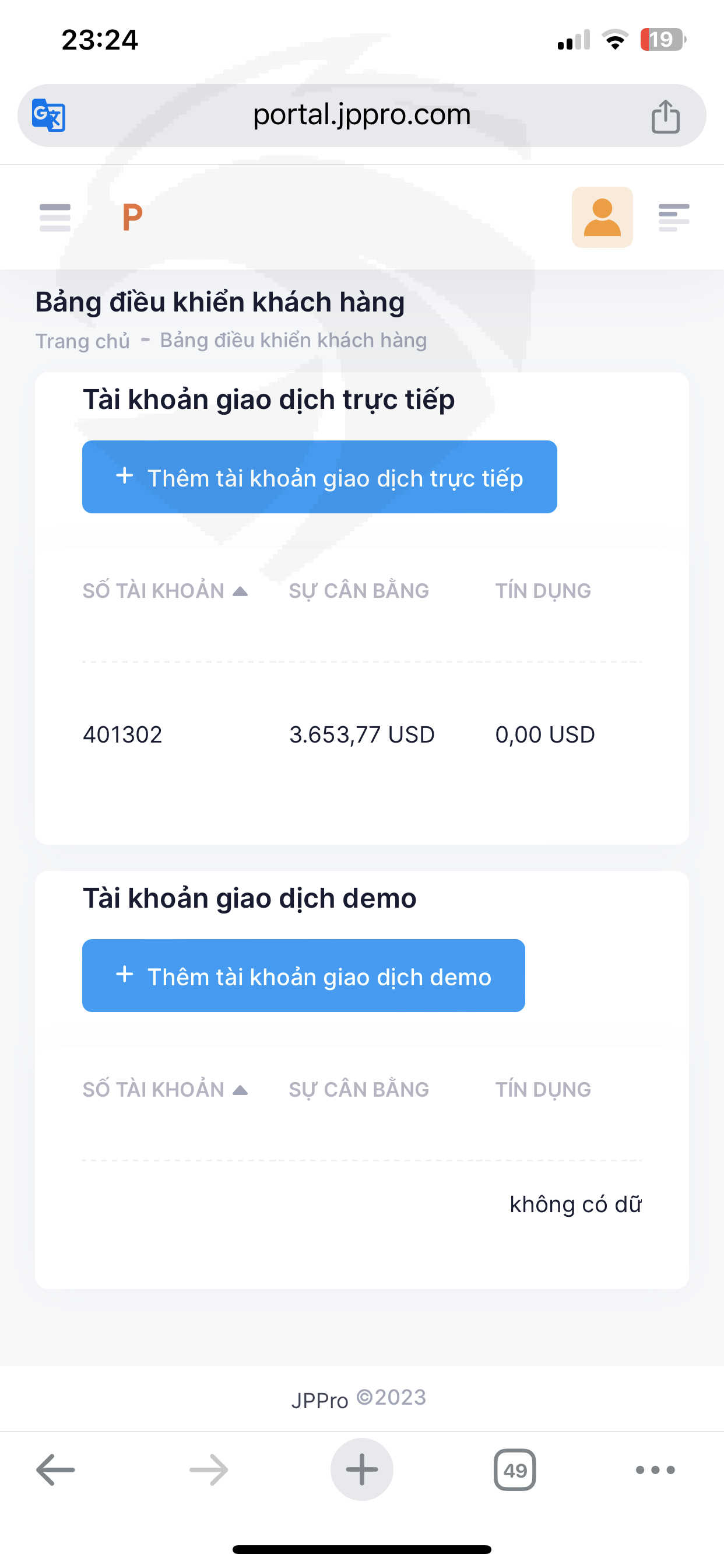Tap the share icon in address bar

(665, 116)
